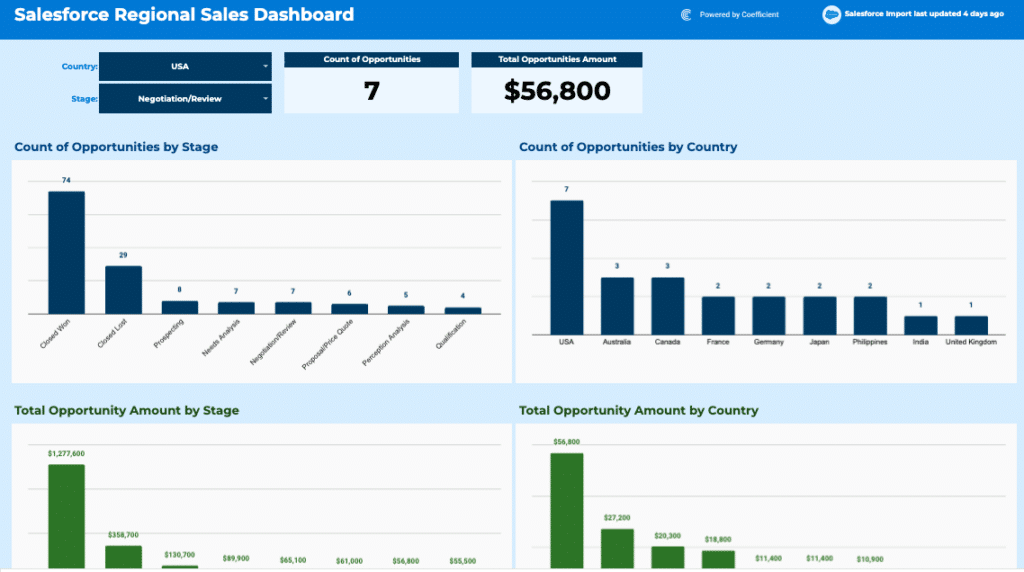Click the Powered by Coefficient text
Image resolution: width=1024 pixels, height=572 pixels.
click(739, 14)
